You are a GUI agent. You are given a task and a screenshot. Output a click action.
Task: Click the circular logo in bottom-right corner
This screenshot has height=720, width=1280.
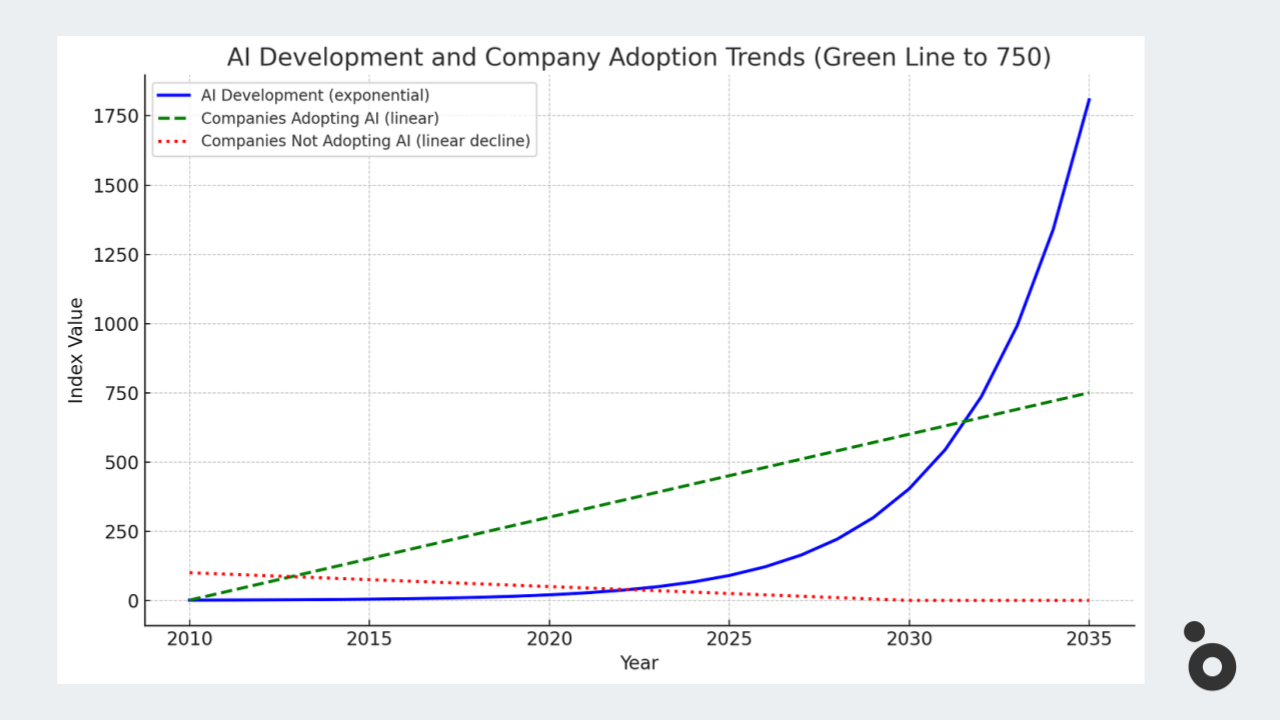click(x=1211, y=665)
